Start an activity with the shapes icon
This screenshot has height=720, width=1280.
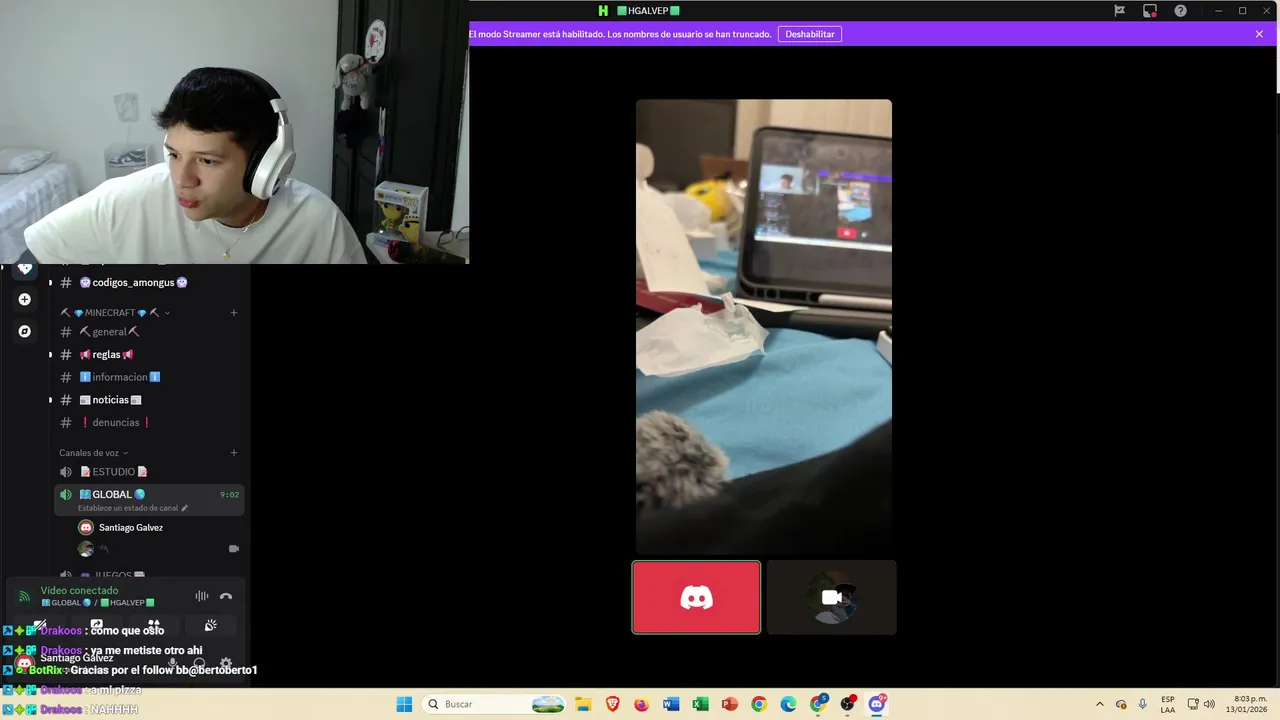(154, 626)
